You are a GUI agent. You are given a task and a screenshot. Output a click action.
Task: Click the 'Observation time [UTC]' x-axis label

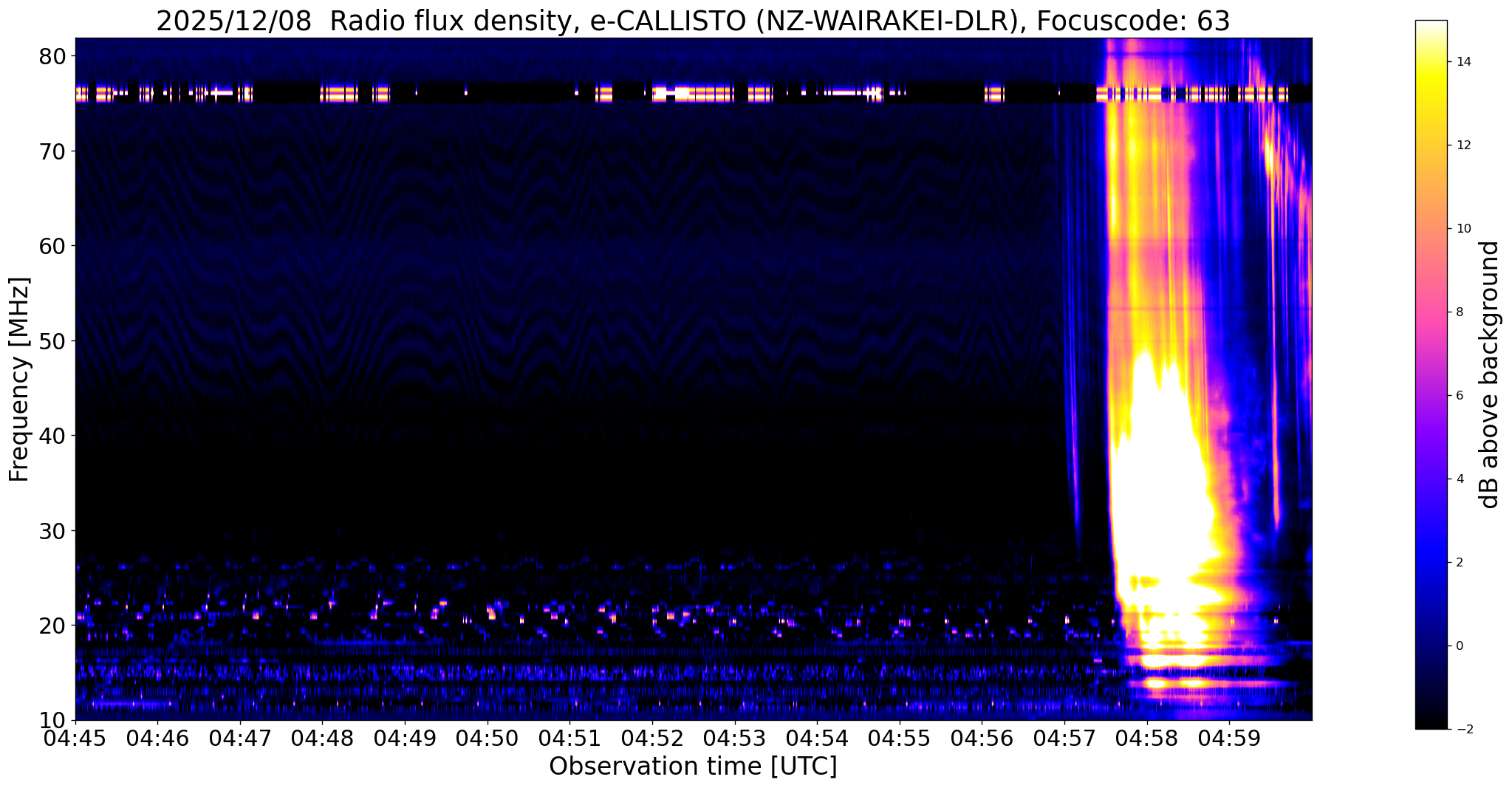[693, 766]
